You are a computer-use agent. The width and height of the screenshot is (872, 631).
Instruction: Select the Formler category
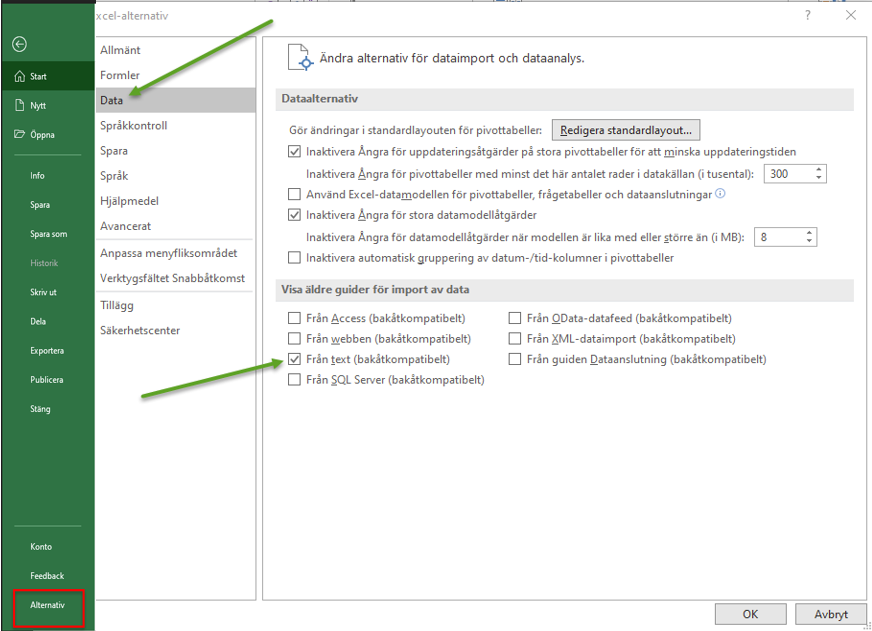click(120, 75)
